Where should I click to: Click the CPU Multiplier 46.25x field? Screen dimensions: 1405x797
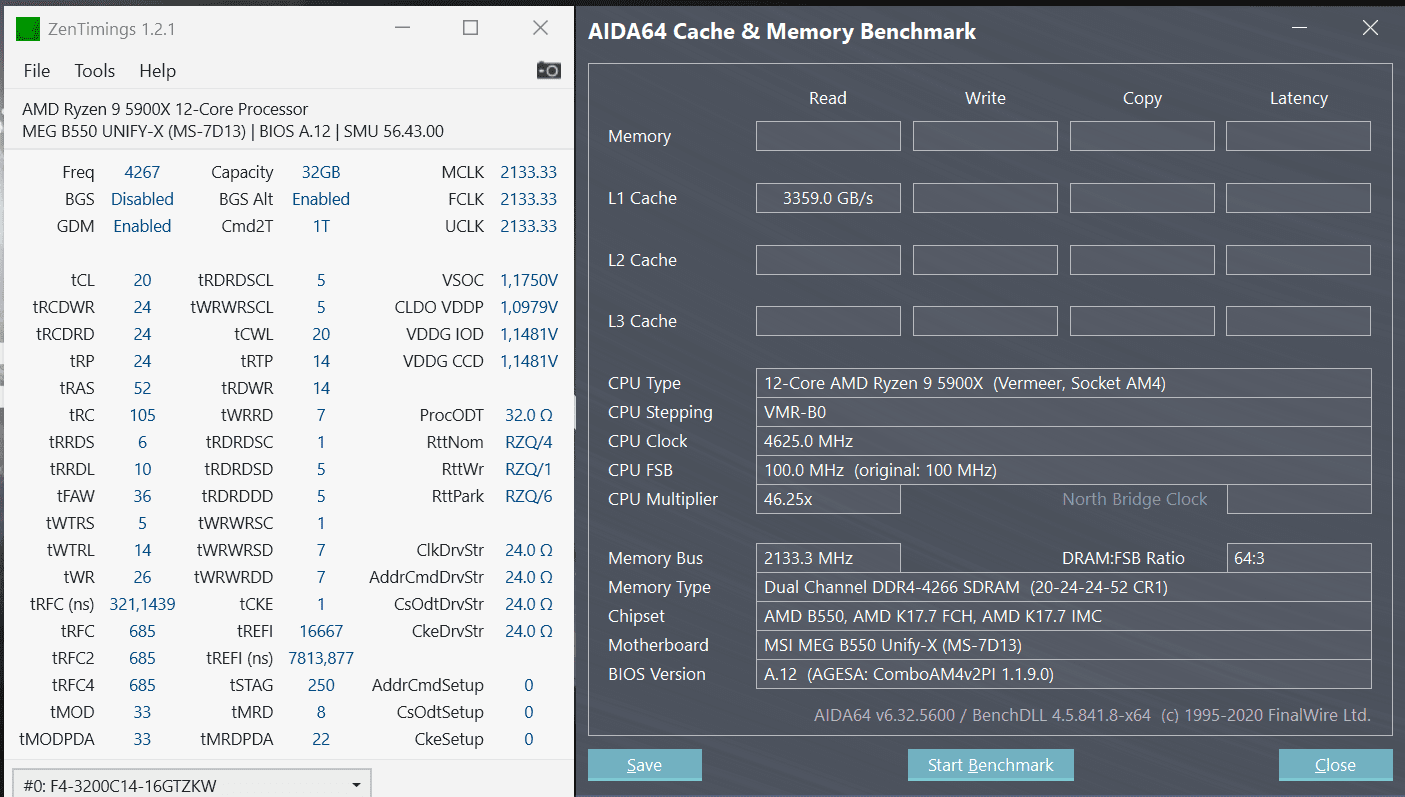coord(828,499)
